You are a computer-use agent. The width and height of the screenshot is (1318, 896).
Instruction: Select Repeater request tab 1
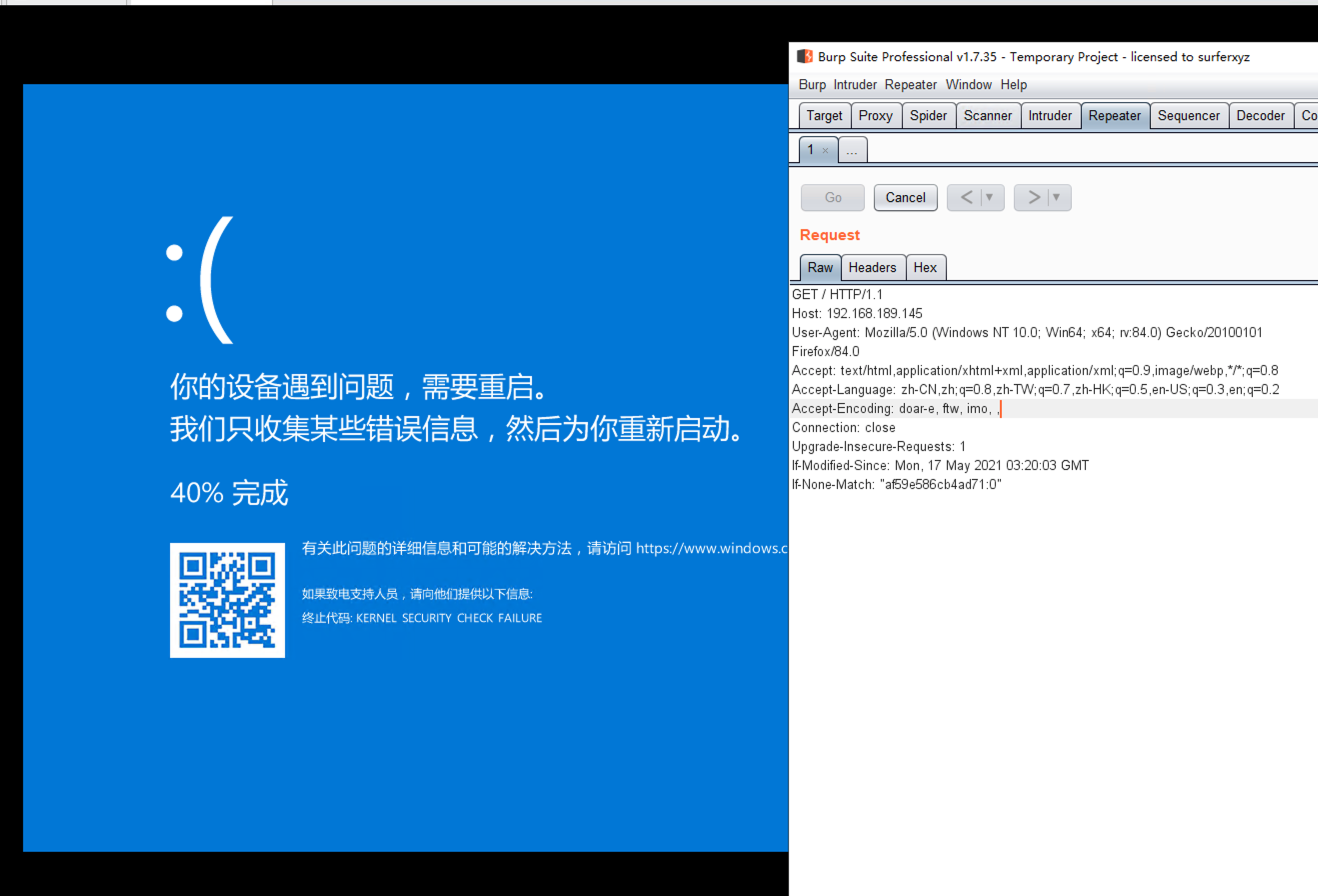(811, 150)
